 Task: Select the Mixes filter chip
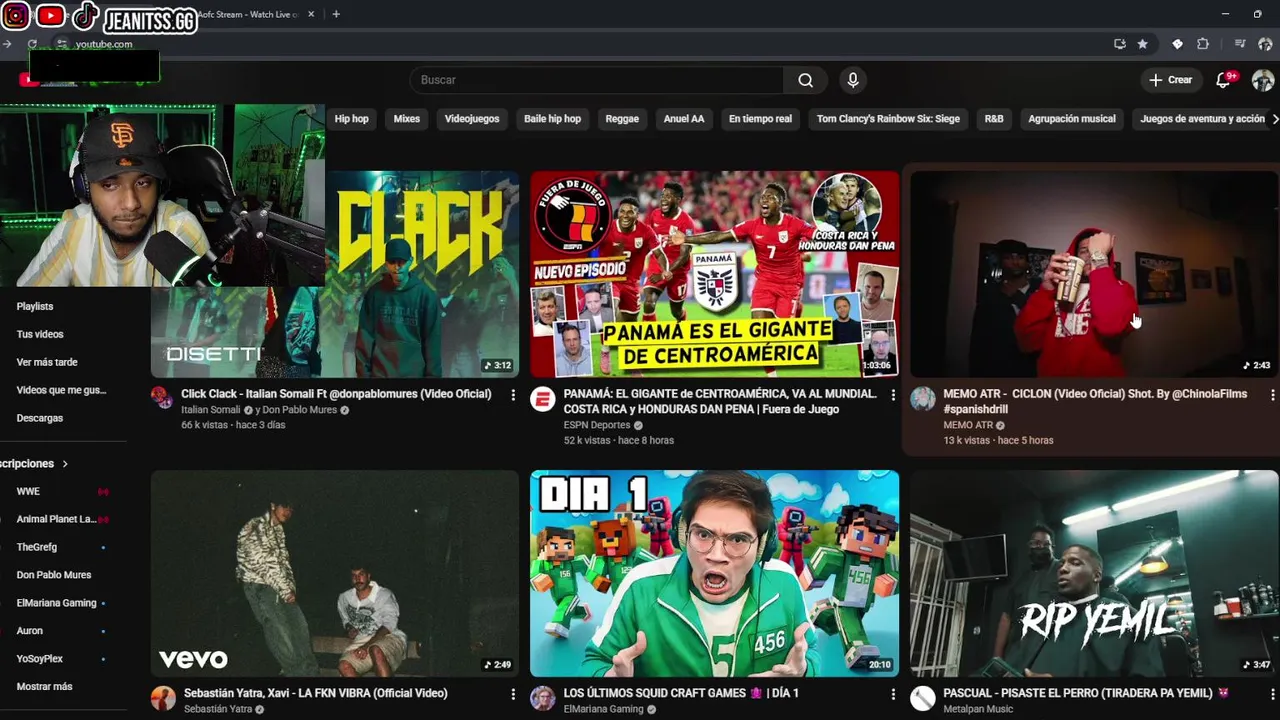pos(407,119)
